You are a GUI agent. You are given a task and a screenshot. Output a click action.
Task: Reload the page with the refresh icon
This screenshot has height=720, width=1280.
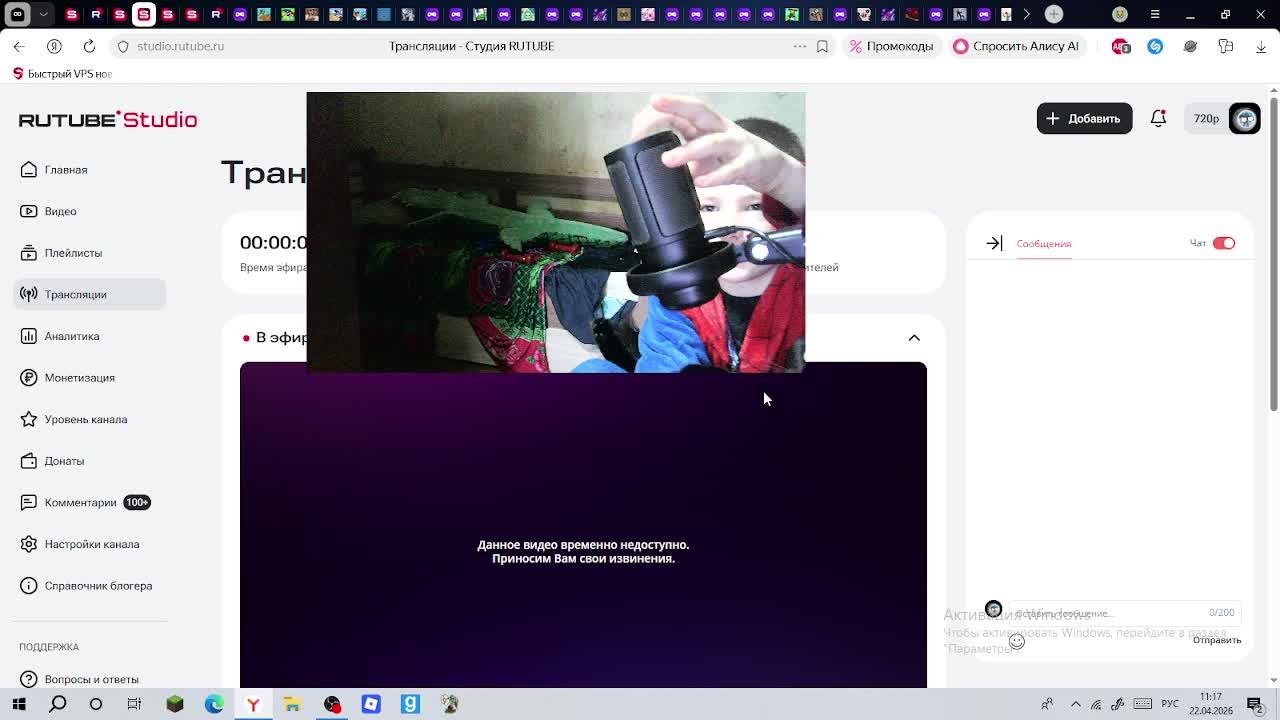pyautogui.click(x=89, y=46)
